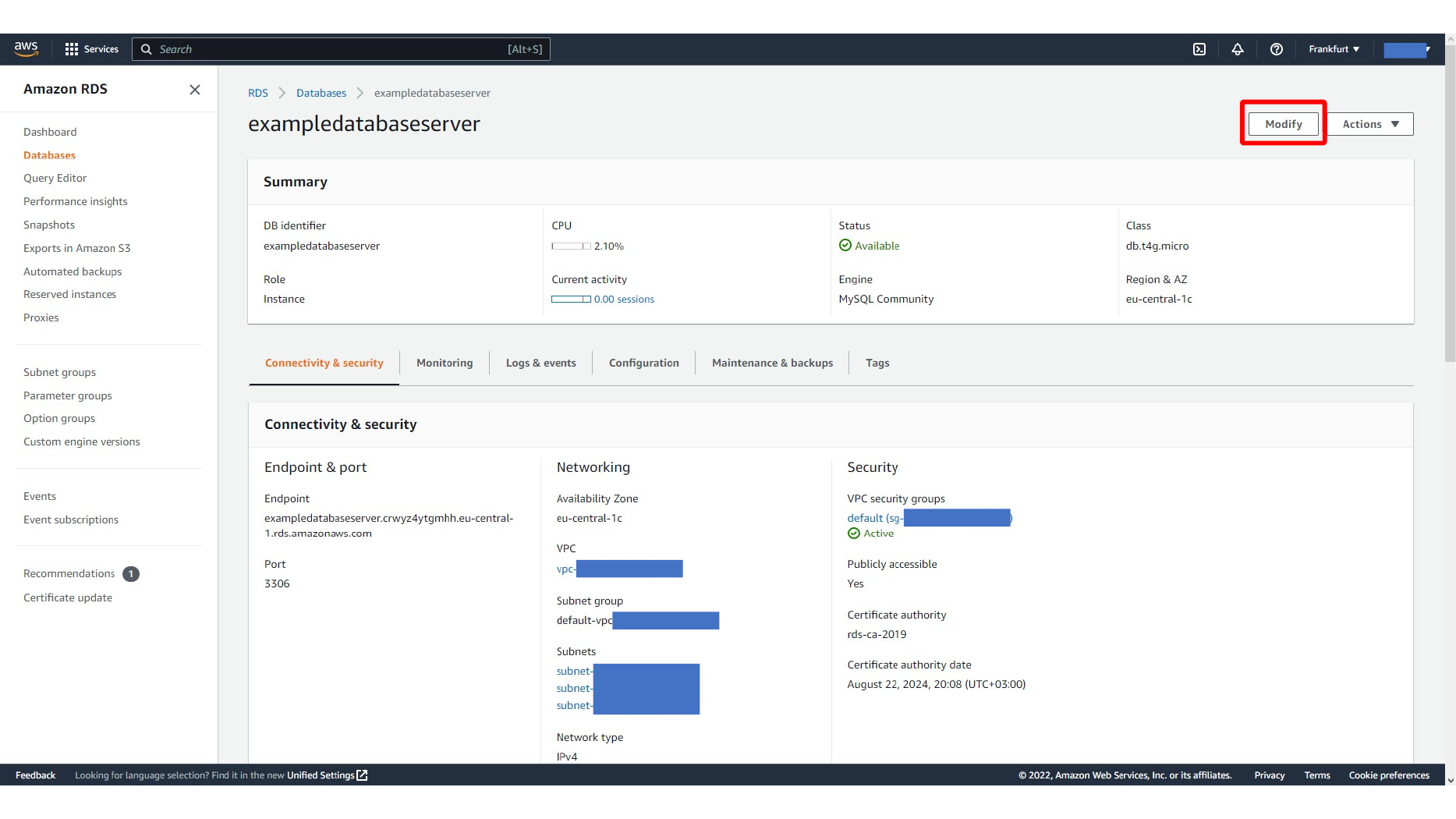Viewport: 1456px width, 819px height.
Task: Open Automated backups in the sidebar
Action: point(73,271)
